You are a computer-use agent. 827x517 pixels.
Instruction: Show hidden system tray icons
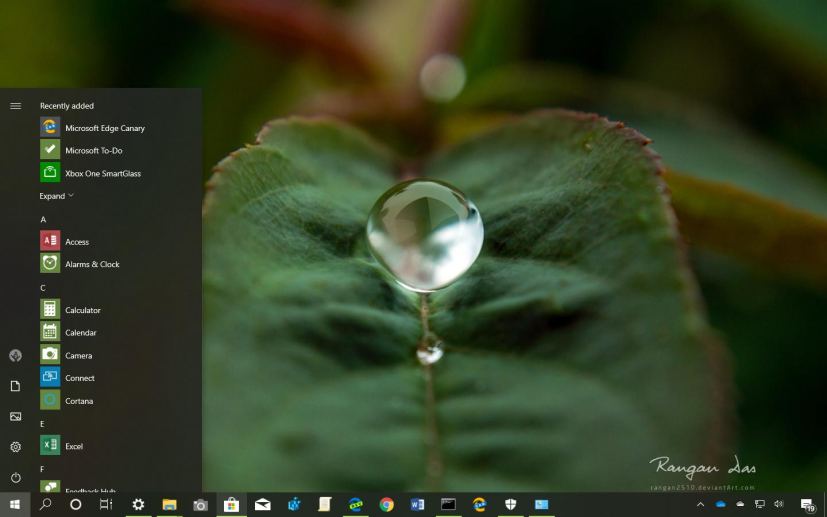[x=700, y=505]
